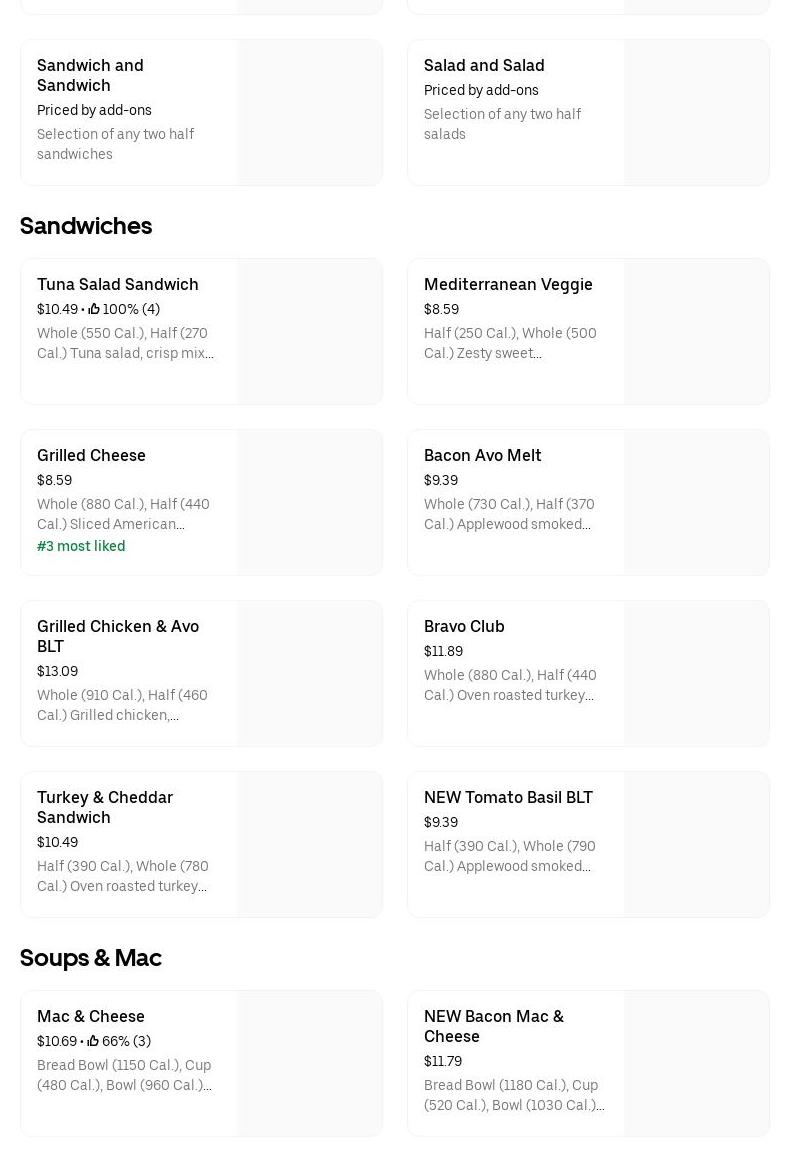Open NEW Tomato Basil BLT item

[508, 797]
